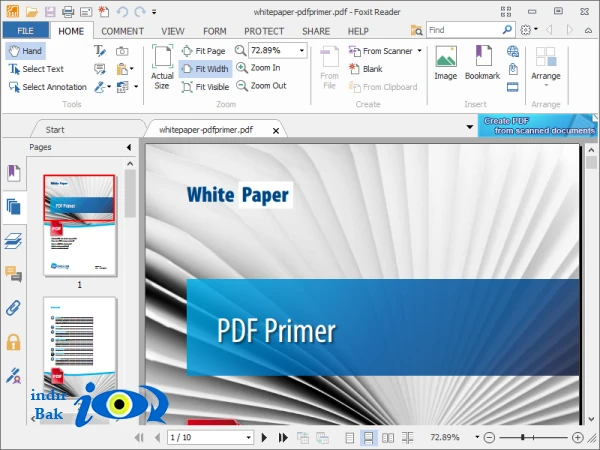Choose Fit Visible zoom
The height and width of the screenshot is (450, 600).
(205, 87)
